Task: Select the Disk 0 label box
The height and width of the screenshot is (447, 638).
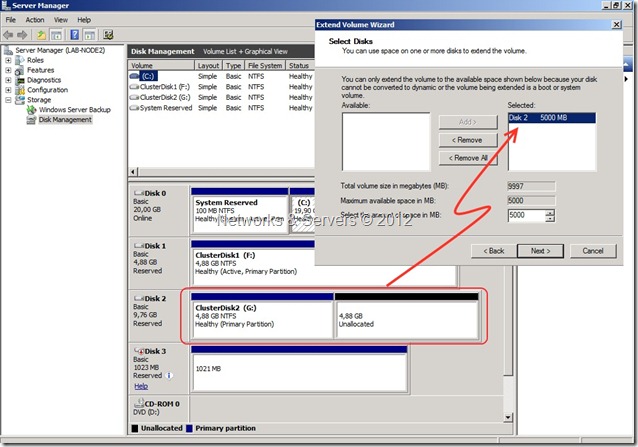Action: pyautogui.click(x=159, y=210)
